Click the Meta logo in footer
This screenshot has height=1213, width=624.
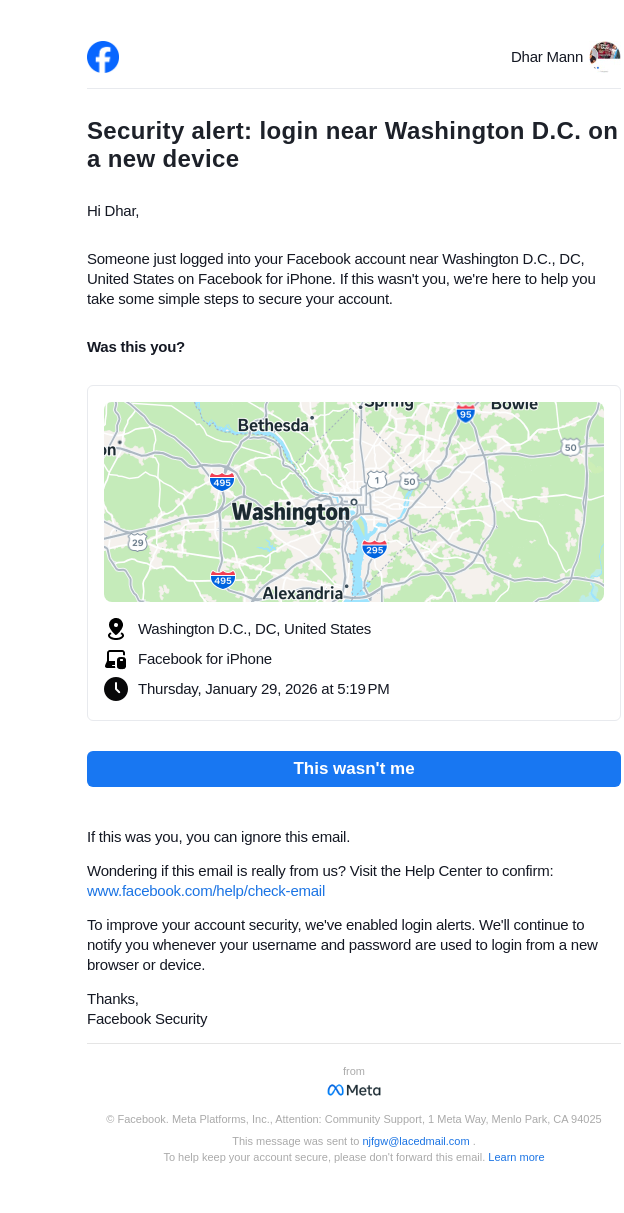tap(354, 1090)
